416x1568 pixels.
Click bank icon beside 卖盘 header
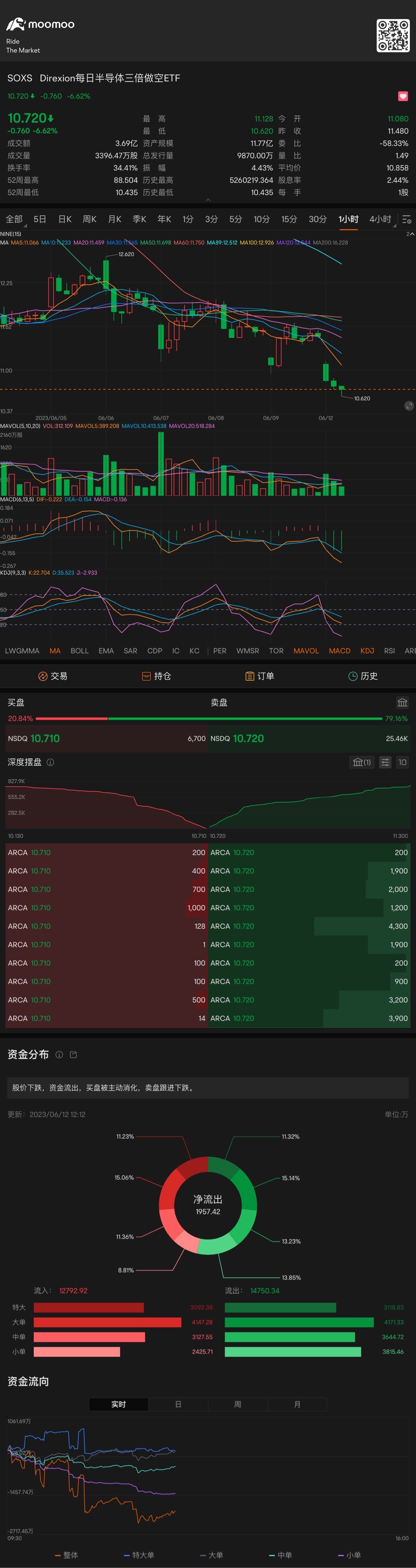(403, 703)
